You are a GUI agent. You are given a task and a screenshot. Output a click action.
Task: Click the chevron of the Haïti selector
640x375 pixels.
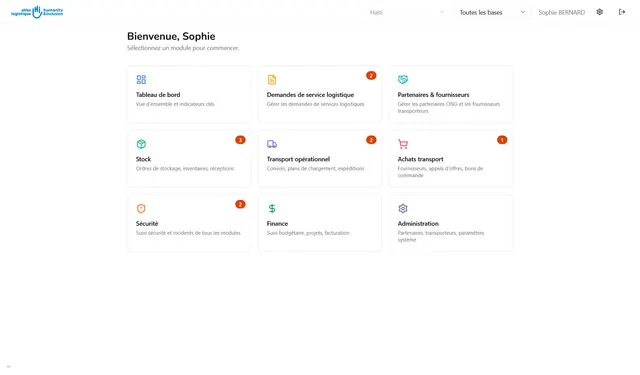point(442,12)
